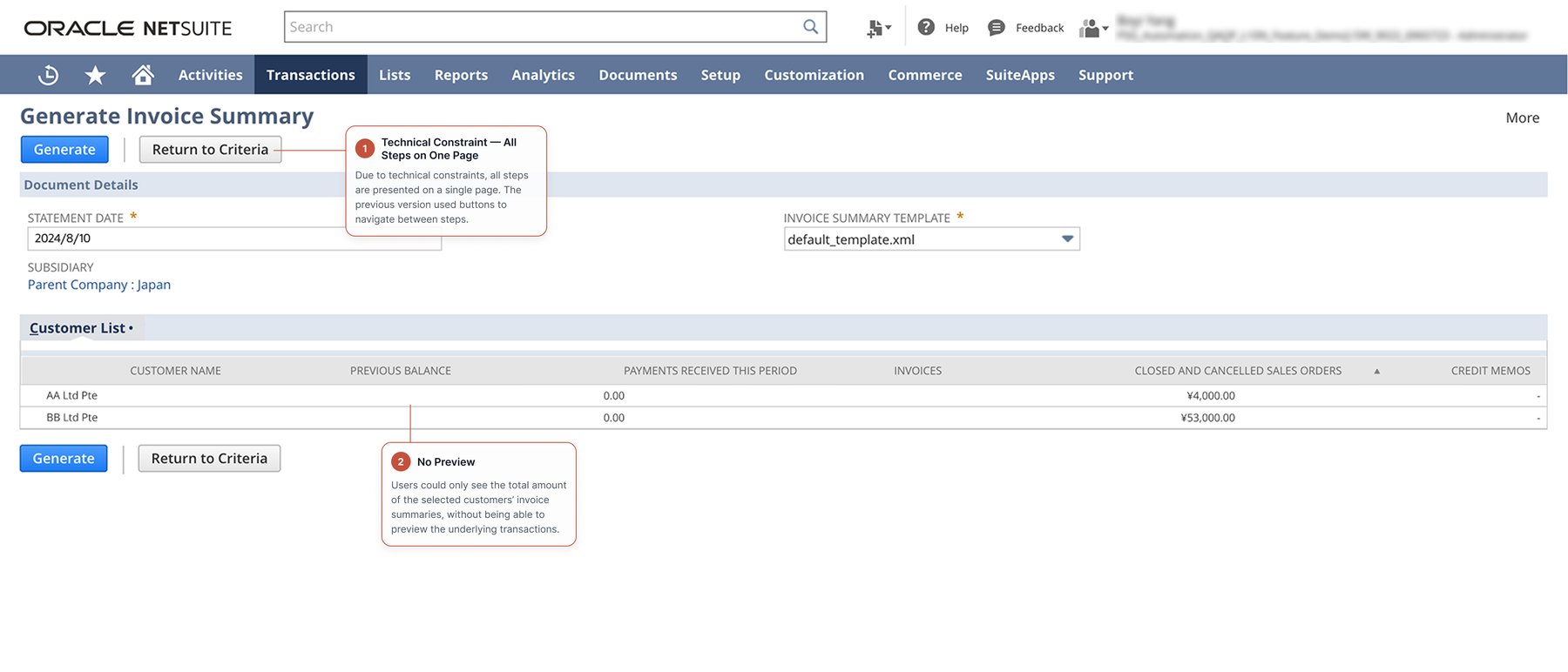Viewport: 1568px width, 672px height.
Task: Open the SuiteApps menu
Action: (x=1020, y=75)
